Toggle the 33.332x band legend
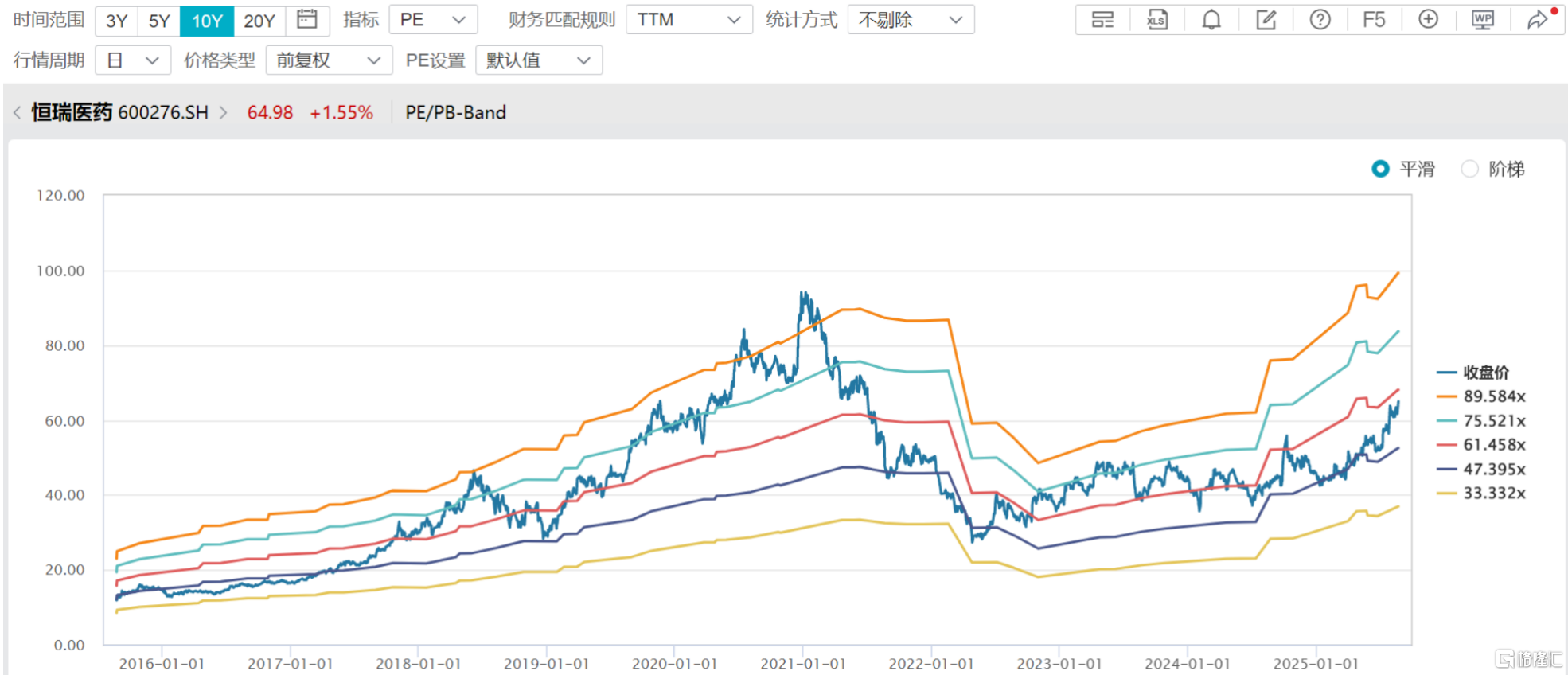1568x675 pixels. tap(1480, 494)
